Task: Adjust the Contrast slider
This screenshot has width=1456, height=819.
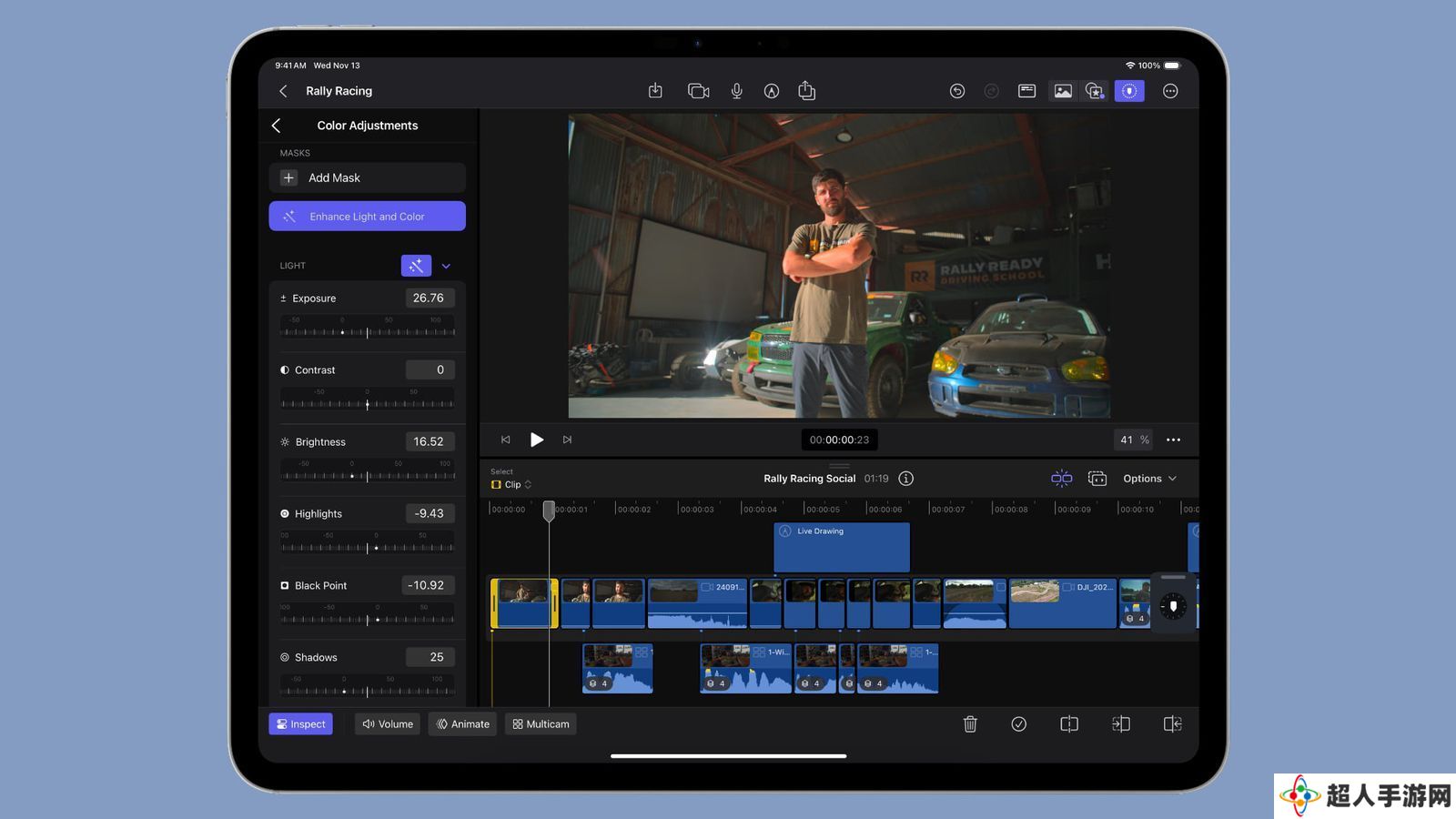Action: point(368,399)
